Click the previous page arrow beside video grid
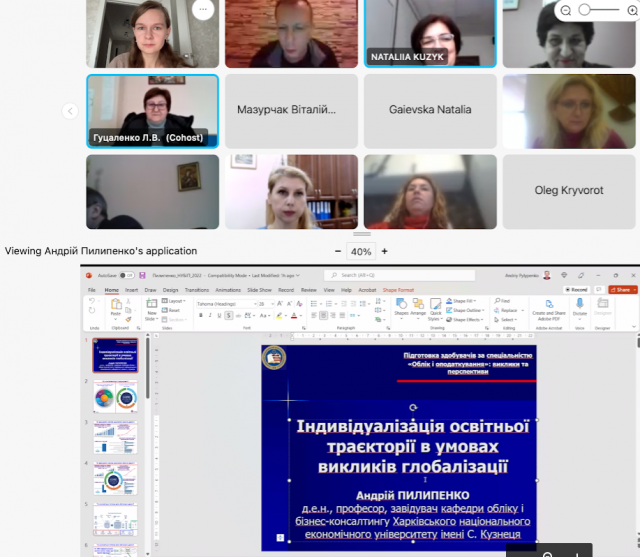The width and height of the screenshot is (640, 557). (70, 111)
